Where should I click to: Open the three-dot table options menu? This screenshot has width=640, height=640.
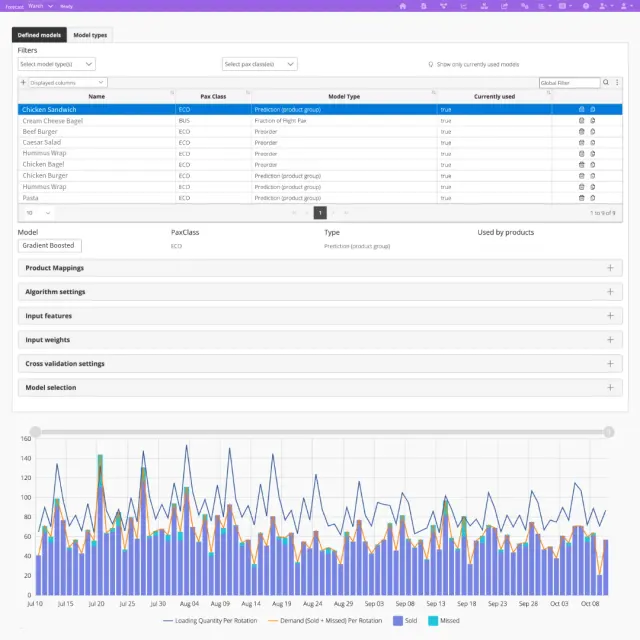pyautogui.click(x=617, y=82)
